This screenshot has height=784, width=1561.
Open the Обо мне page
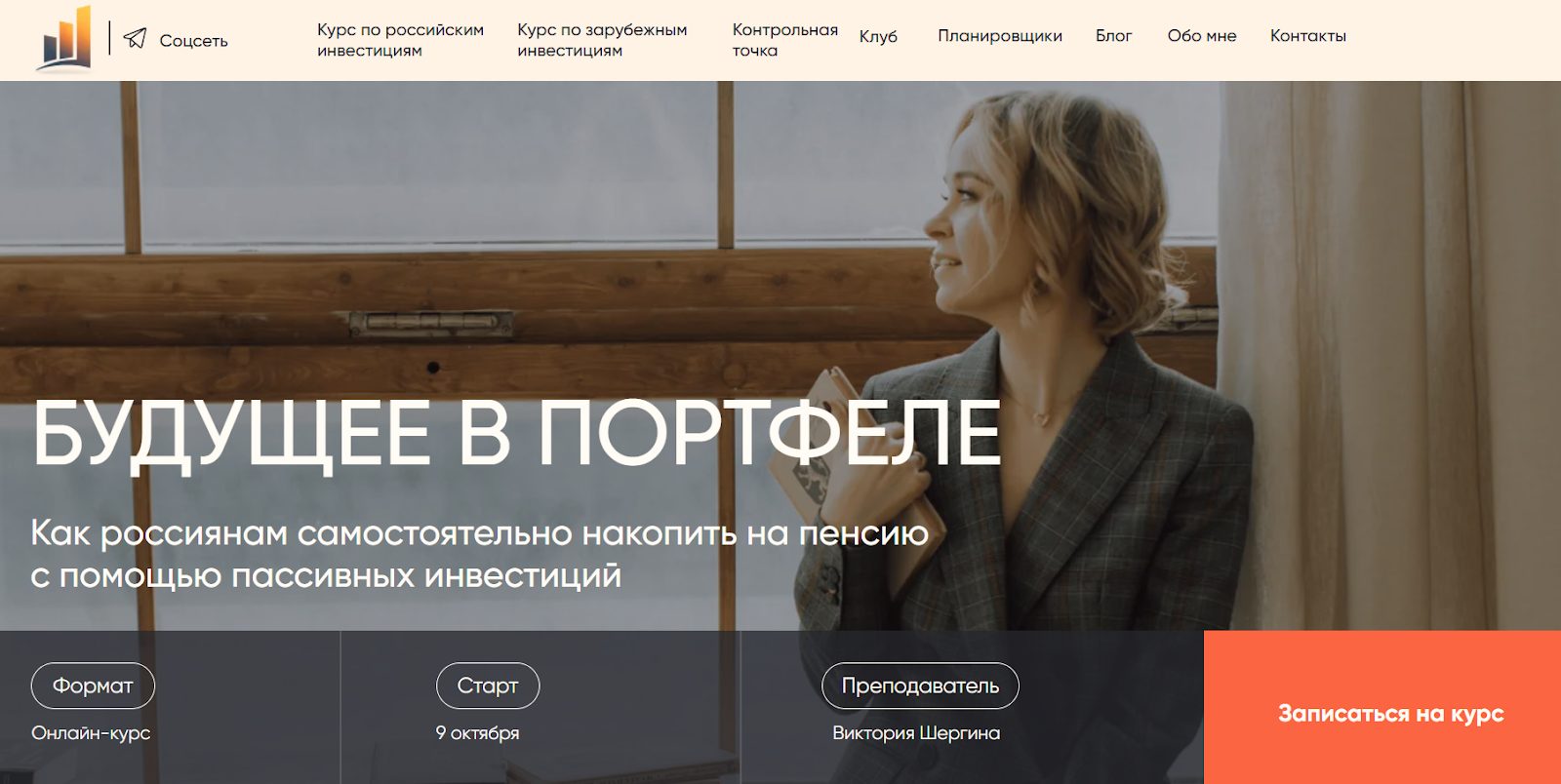(1202, 36)
